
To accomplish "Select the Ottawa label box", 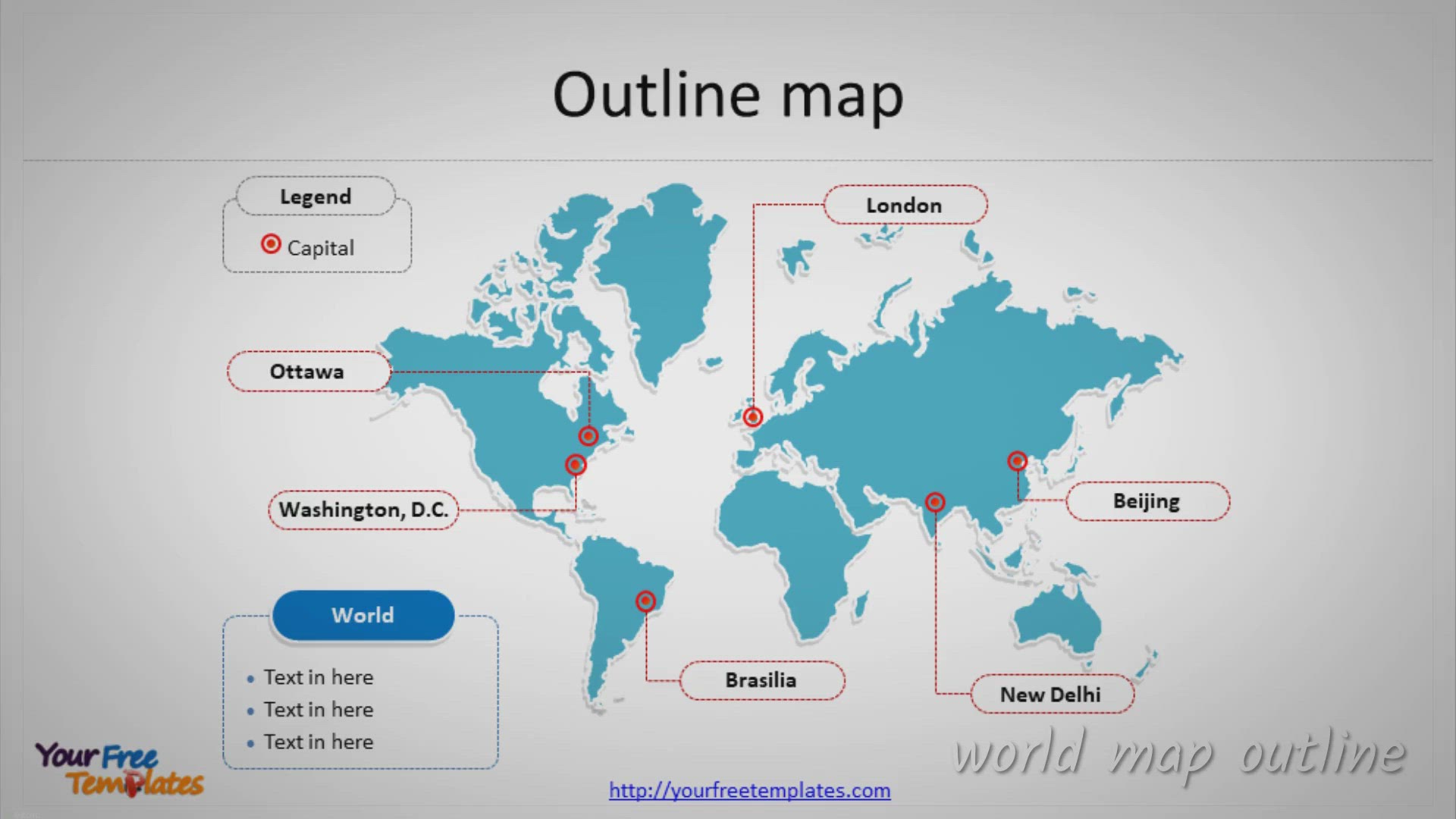I will click(308, 372).
